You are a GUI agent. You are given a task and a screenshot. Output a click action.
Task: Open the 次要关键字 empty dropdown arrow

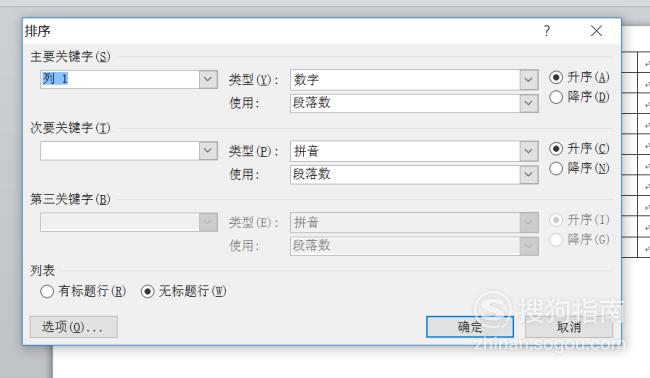click(x=208, y=150)
